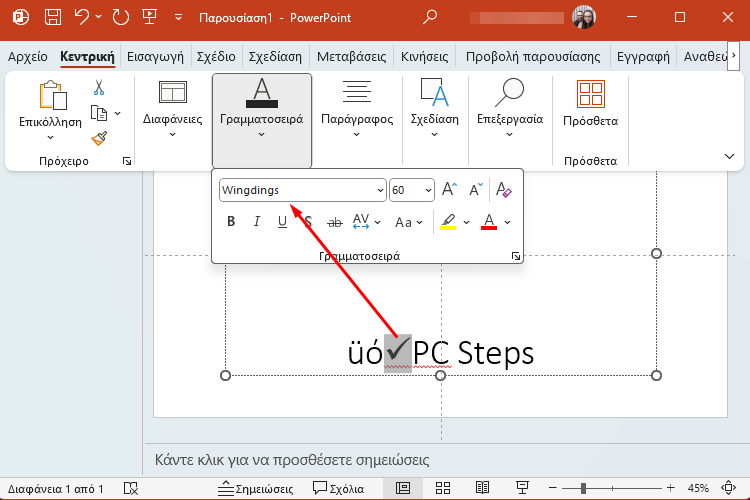750x500 pixels.
Task: Open the Σχέδιο tab
Action: [216, 56]
